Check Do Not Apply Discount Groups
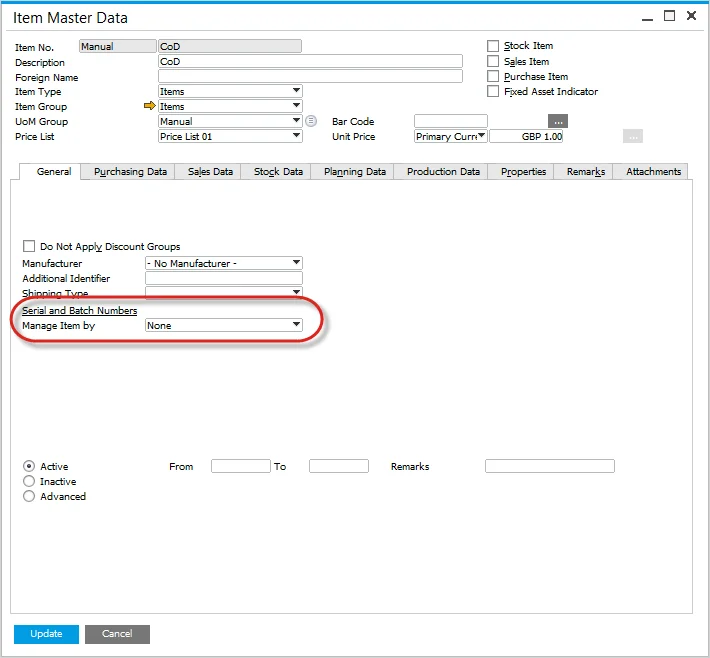The width and height of the screenshot is (710, 658). pos(29,247)
